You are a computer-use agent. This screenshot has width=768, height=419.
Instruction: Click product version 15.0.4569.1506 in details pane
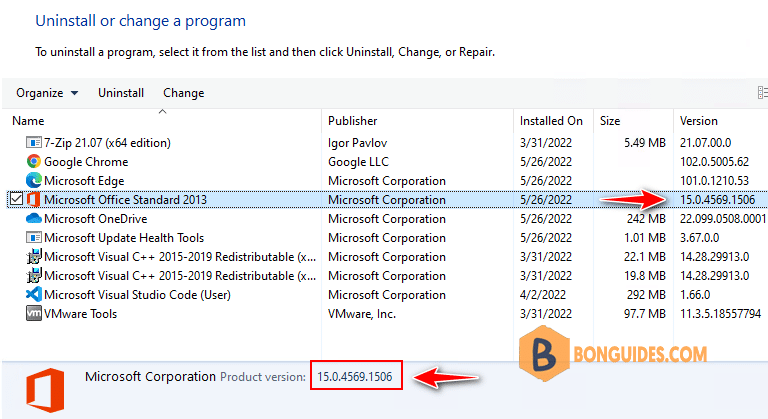click(355, 376)
